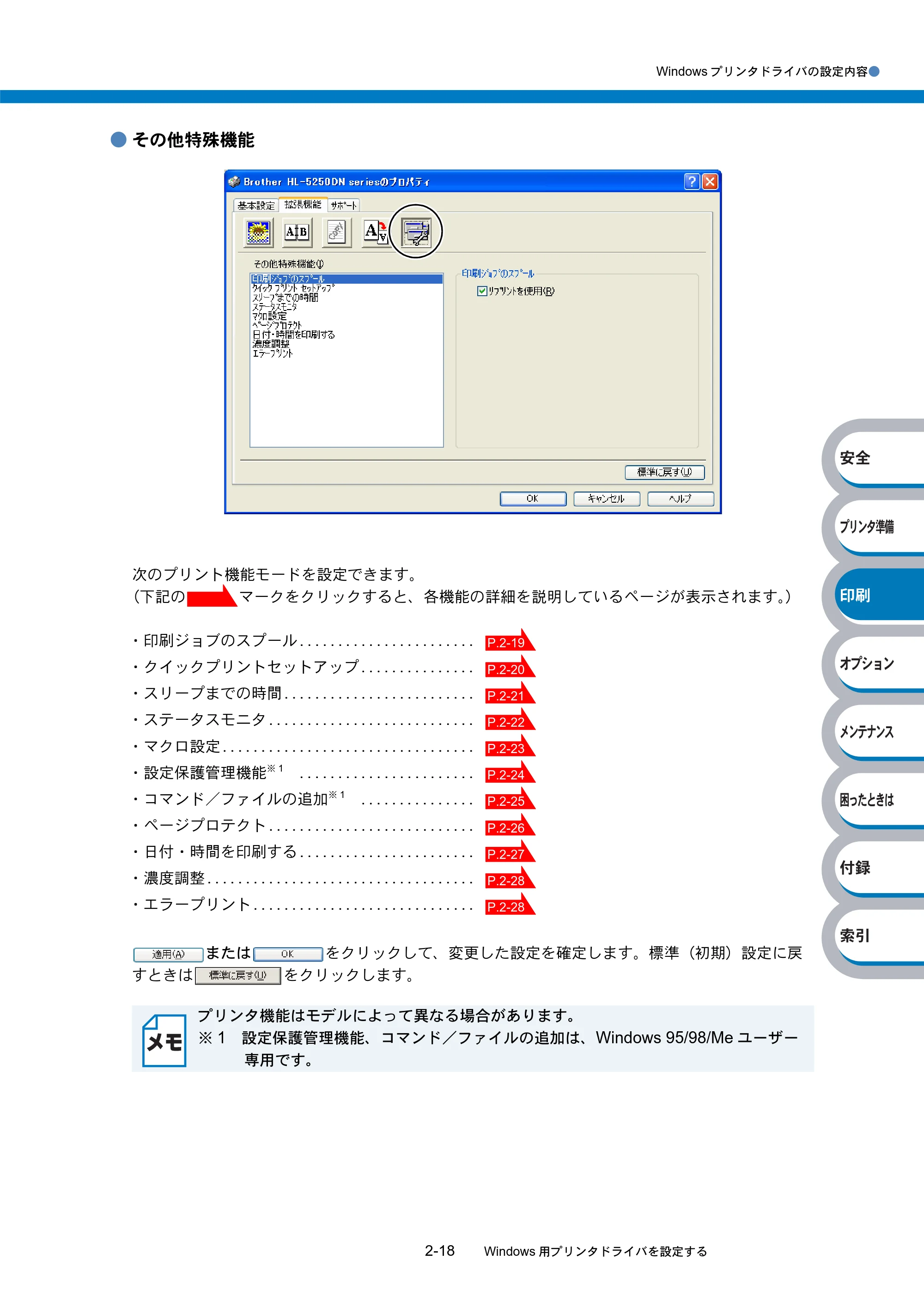Image resolution: width=924 pixels, height=1308 pixels.
Task: Choose 日付・時間を印刷する in the list
Action: click(x=346, y=335)
